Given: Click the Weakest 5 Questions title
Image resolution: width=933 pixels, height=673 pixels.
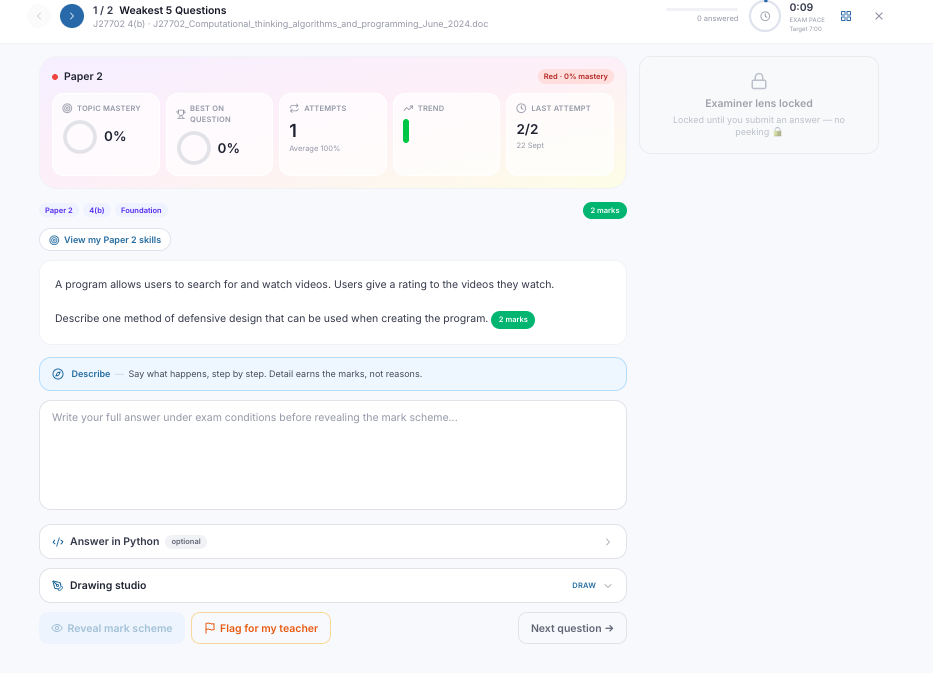Looking at the screenshot, I should point(173,11).
